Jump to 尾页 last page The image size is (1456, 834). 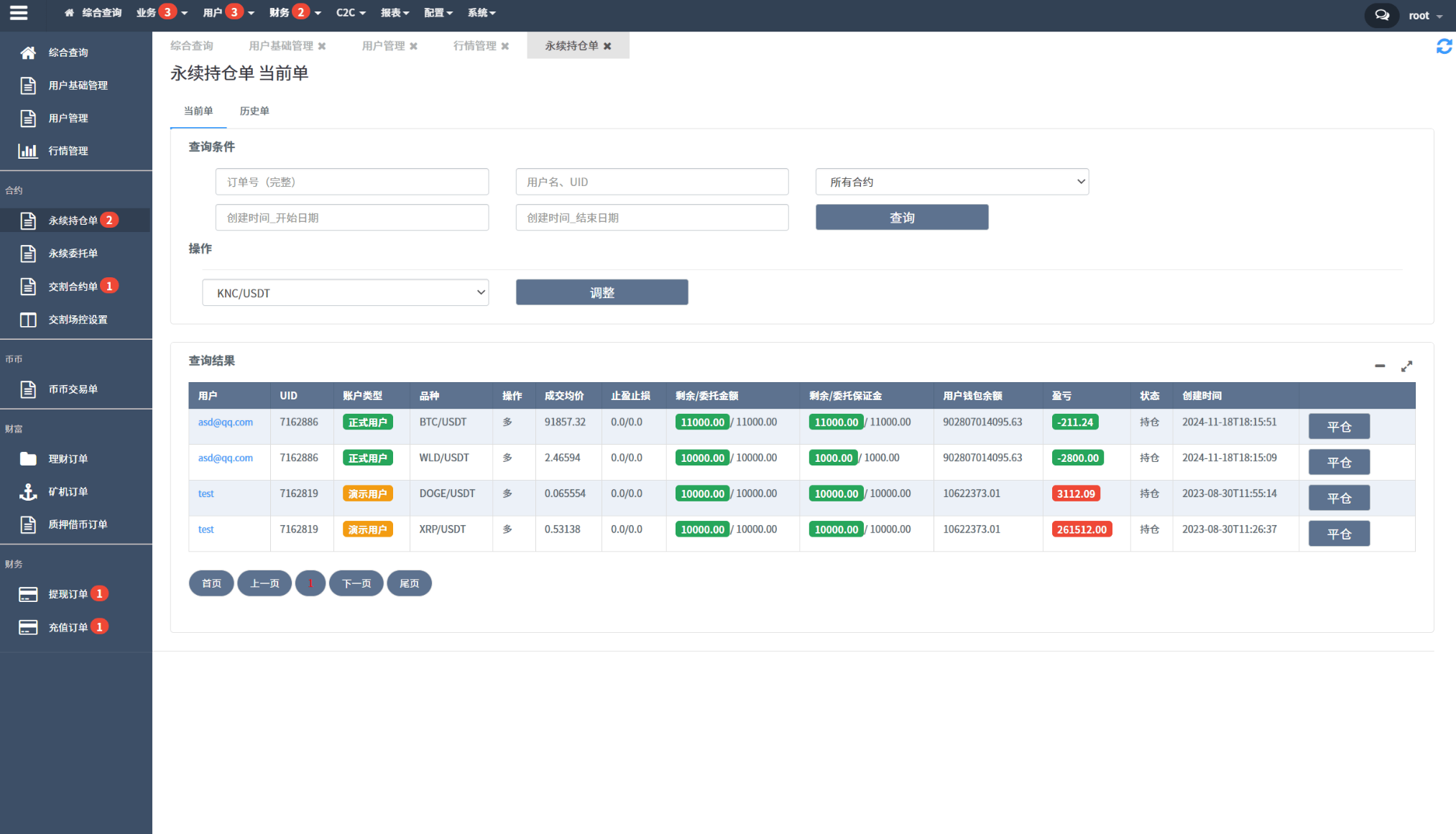click(x=410, y=583)
